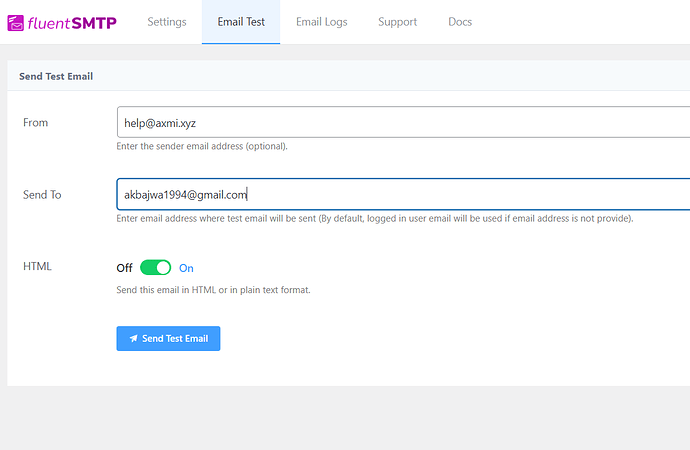Switch to the Email Logs tab

[322, 22]
